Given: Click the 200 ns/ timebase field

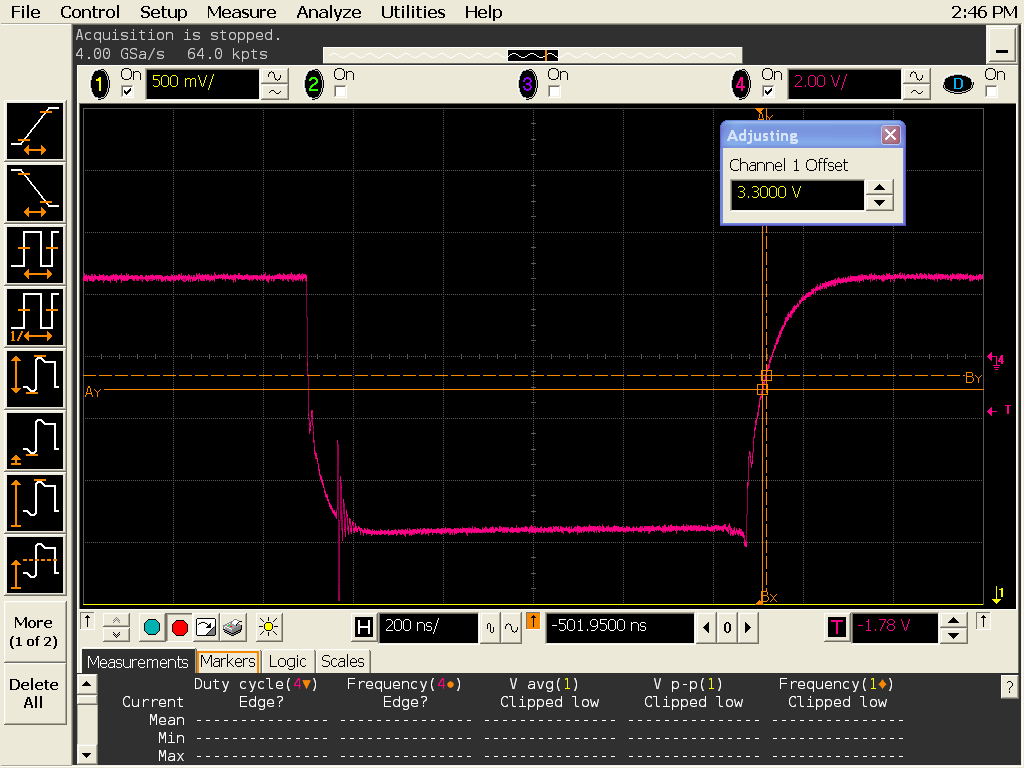Looking at the screenshot, I should click(x=429, y=628).
